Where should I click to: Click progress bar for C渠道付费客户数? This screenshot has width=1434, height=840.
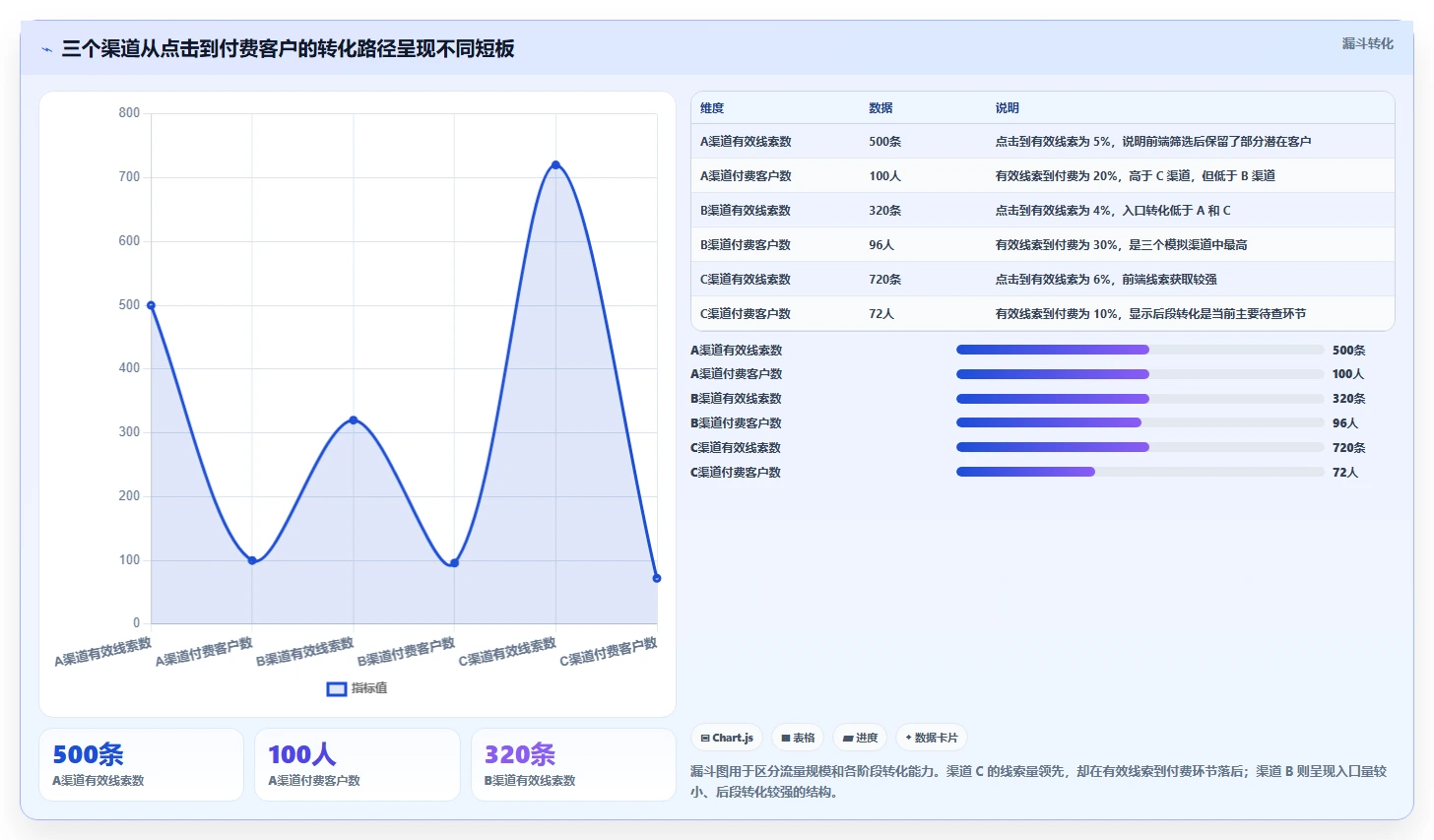click(1141, 472)
